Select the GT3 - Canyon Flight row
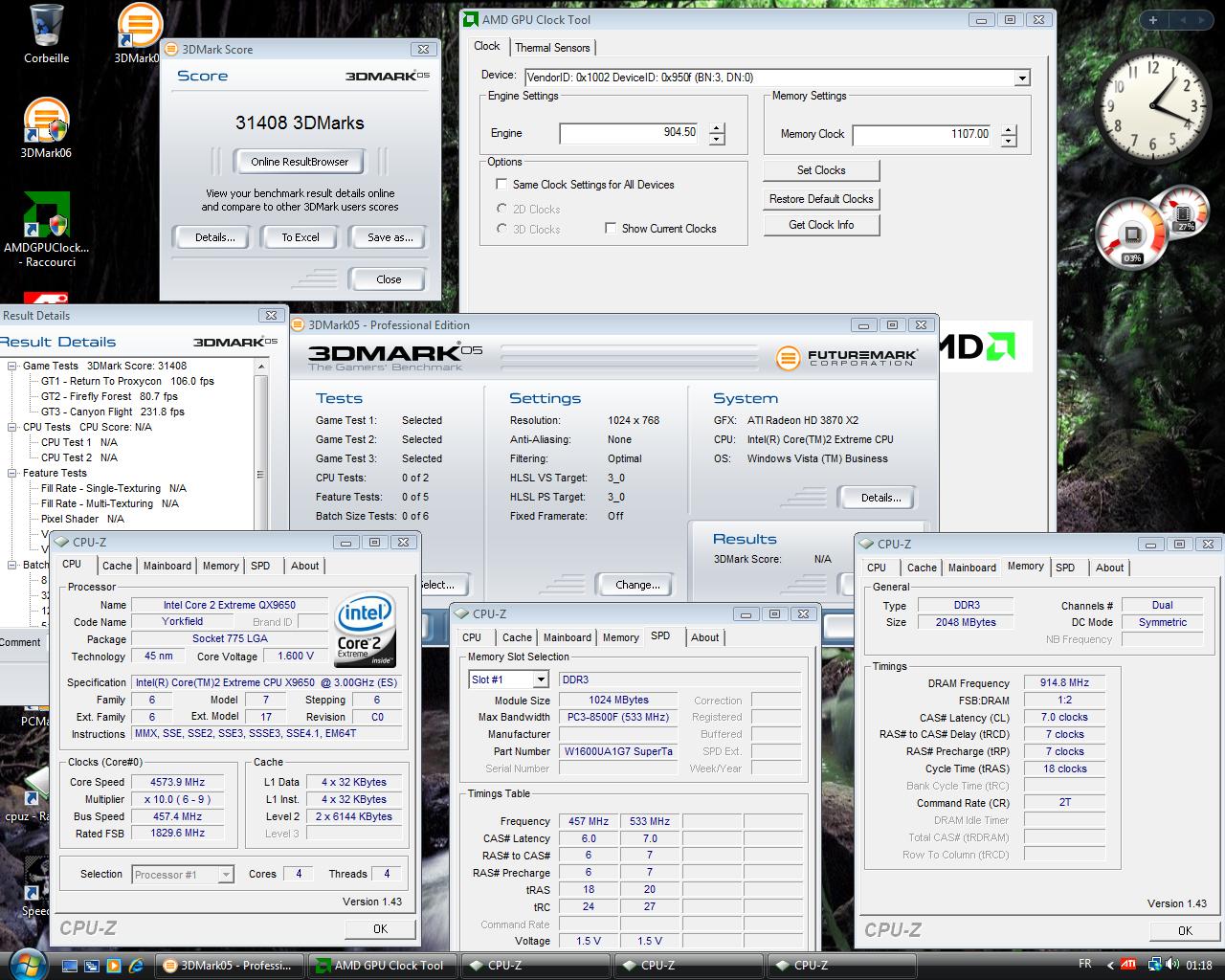This screenshot has height=980, width=1225. click(x=113, y=412)
